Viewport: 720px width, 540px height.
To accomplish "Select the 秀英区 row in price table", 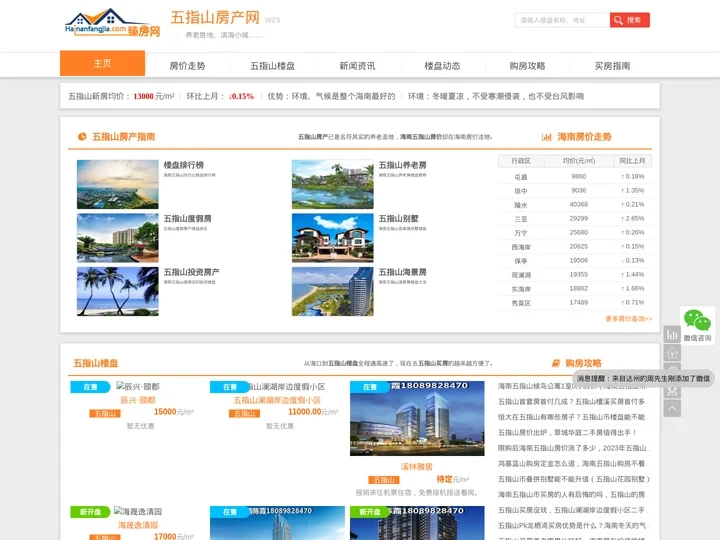I will [x=574, y=303].
